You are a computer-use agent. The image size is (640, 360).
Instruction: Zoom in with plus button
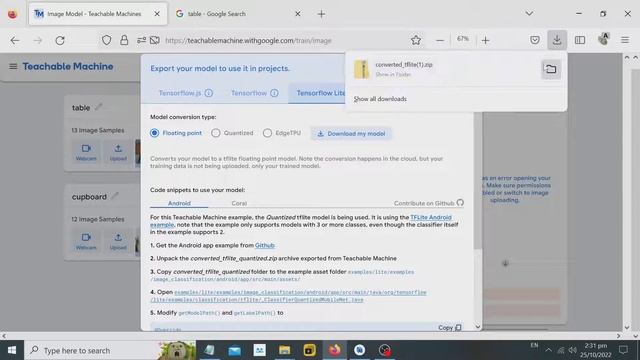485,40
